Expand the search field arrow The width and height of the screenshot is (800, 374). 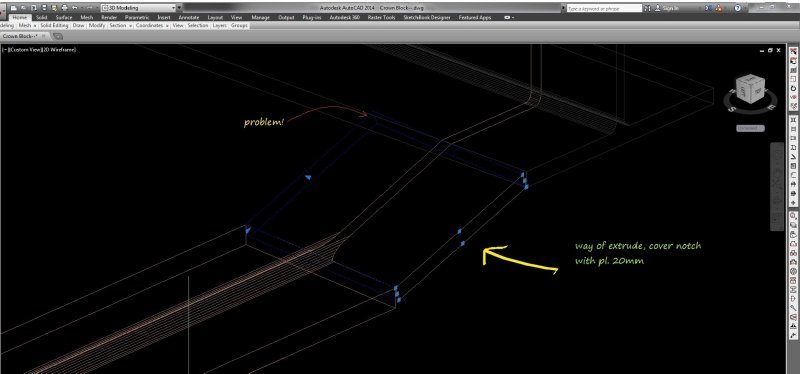(x=563, y=8)
